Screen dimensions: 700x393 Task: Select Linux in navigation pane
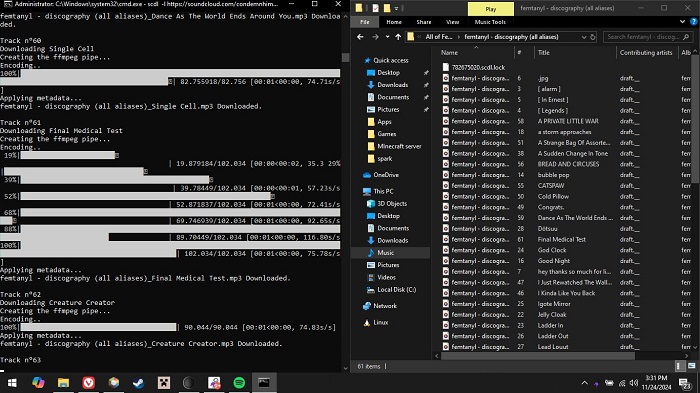tap(380, 322)
